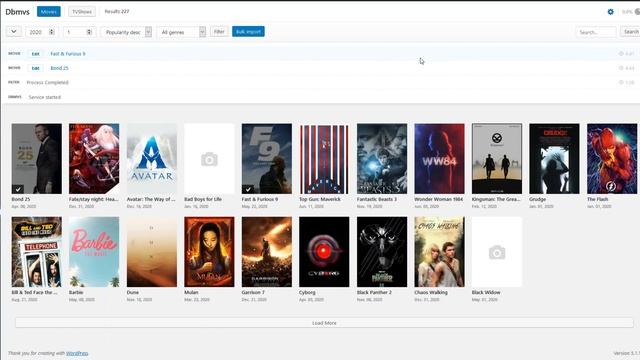Image resolution: width=640 pixels, height=360 pixels.
Task: Expand the collapse chevron dropdown beside the year field
Action: [14, 31]
